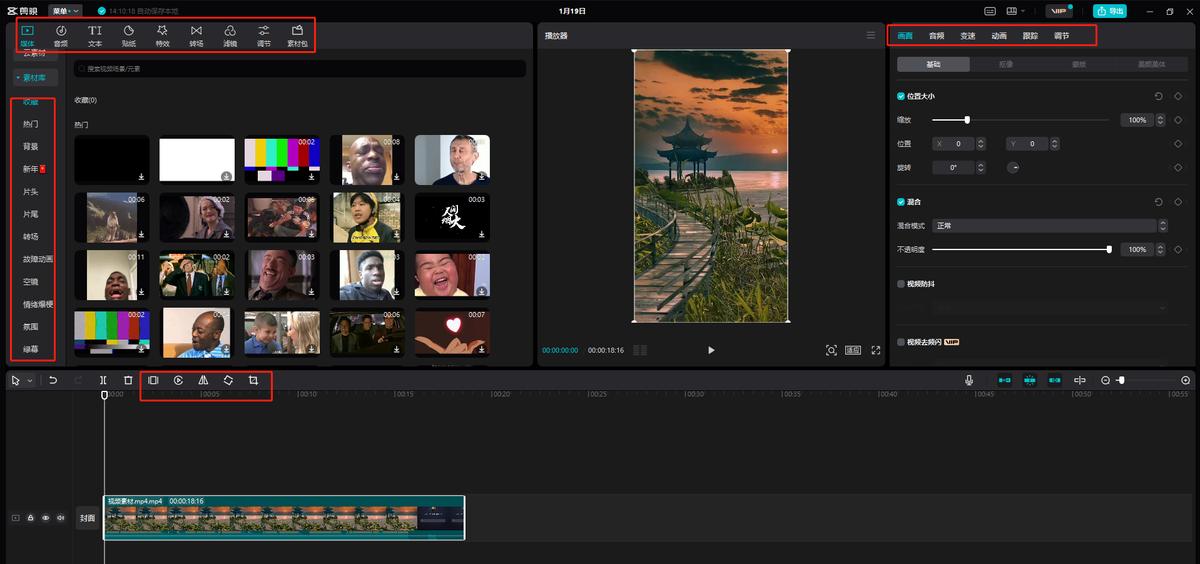Click the 不透明度 opacity slider handle
This screenshot has width=1200, height=564.
click(x=1109, y=249)
